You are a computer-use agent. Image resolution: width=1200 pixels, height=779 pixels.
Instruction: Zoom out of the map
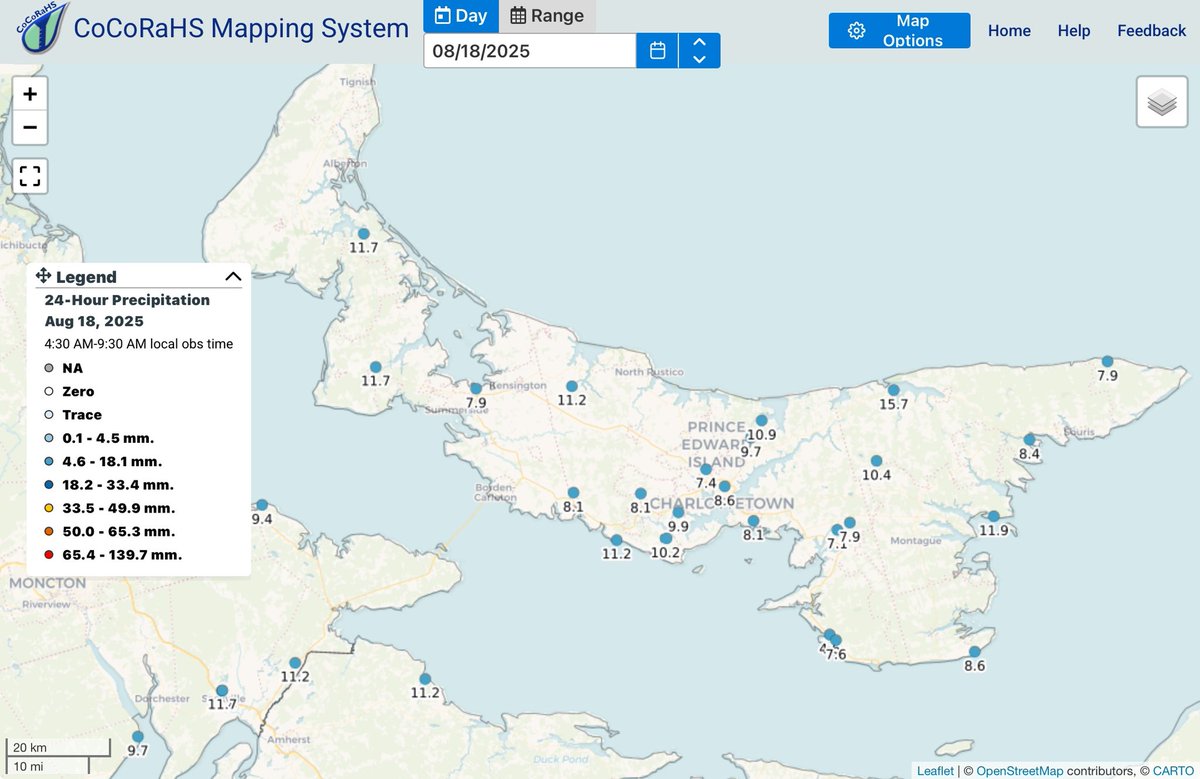[x=30, y=127]
